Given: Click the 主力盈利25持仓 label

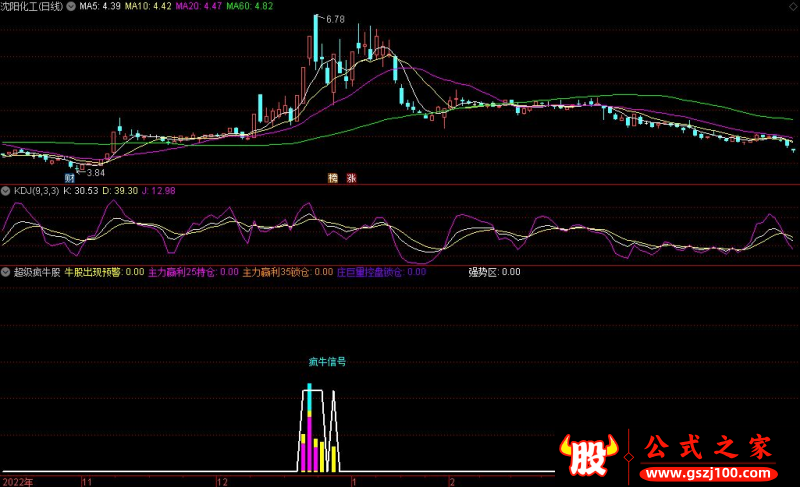Looking at the screenshot, I should click(192, 271).
